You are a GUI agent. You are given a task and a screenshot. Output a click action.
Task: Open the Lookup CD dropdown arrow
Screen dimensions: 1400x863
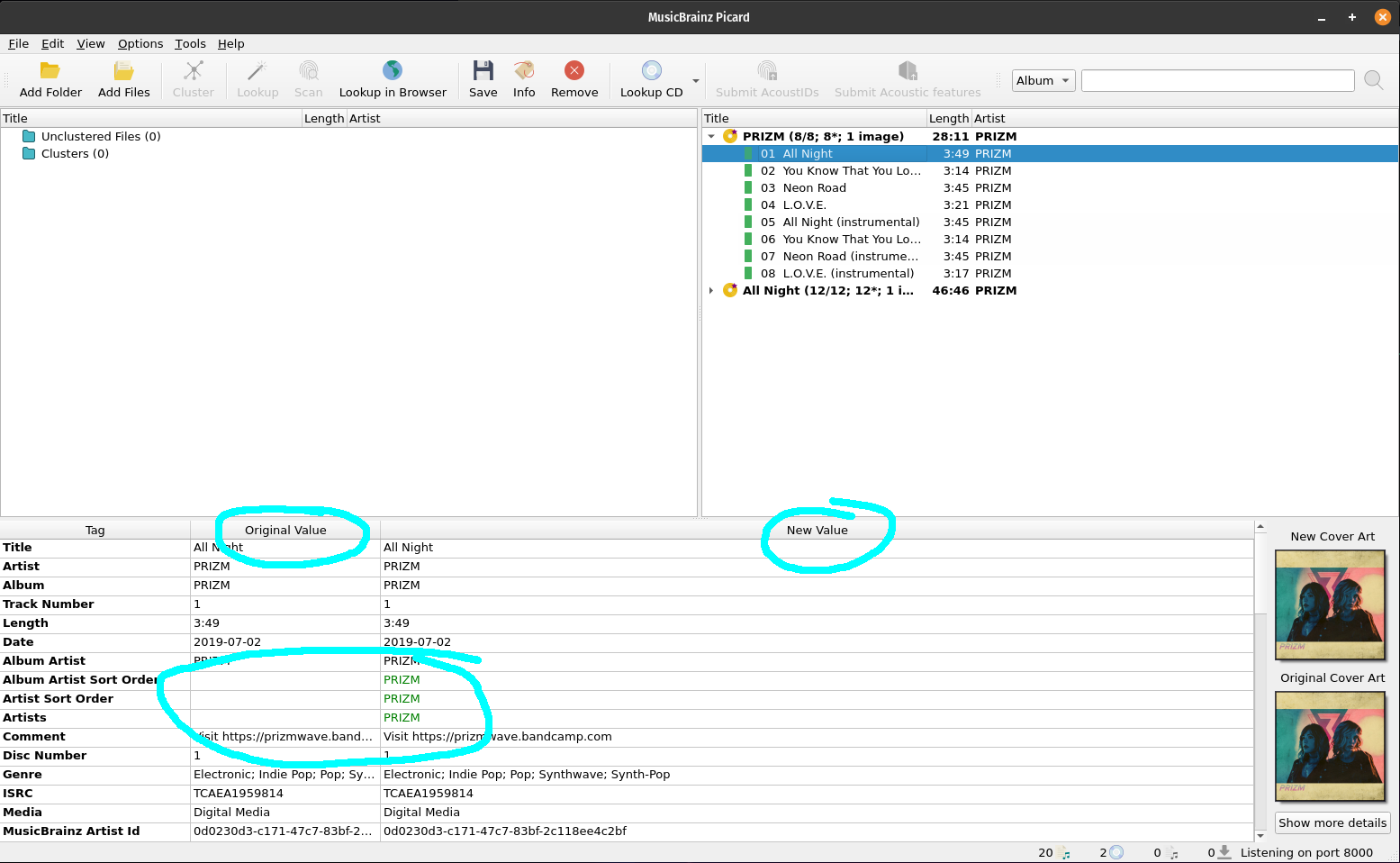pyautogui.click(x=695, y=81)
